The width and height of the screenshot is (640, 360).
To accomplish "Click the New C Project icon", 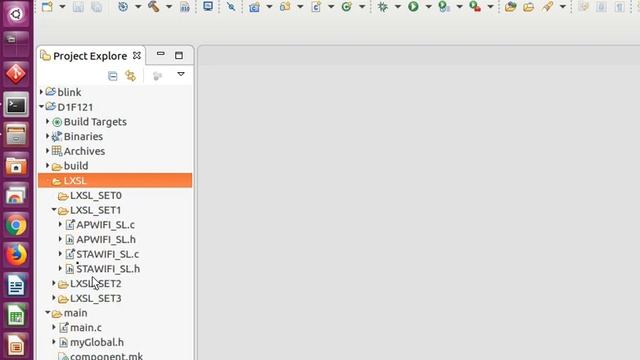I will [254, 7].
